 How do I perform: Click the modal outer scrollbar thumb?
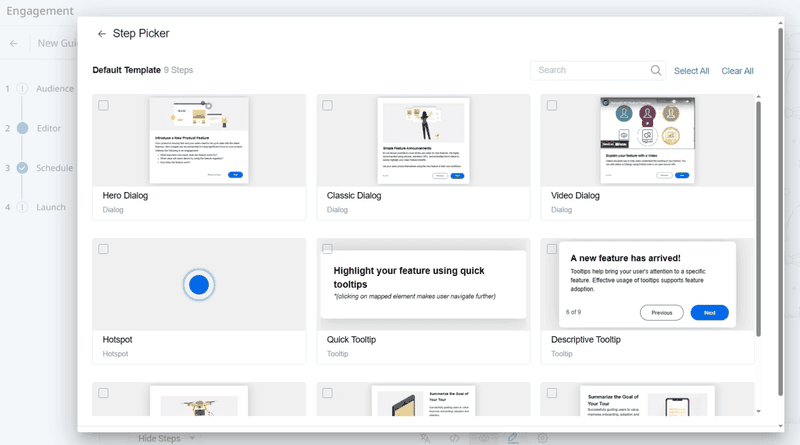780,212
